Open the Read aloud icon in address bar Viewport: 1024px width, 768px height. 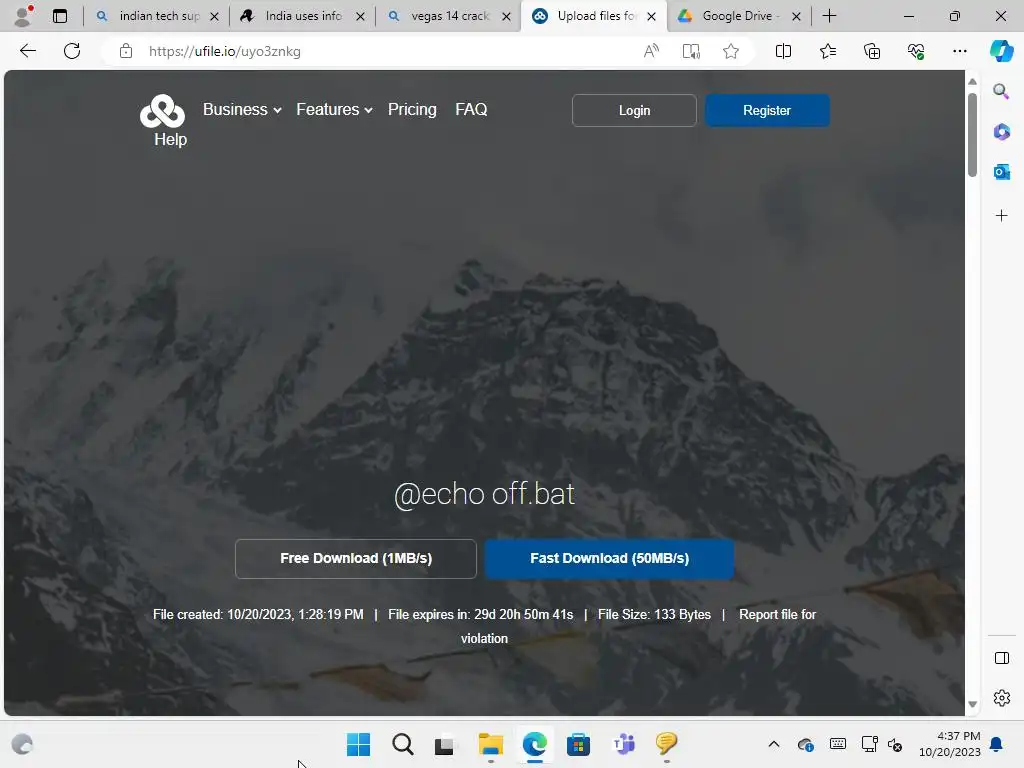point(651,51)
